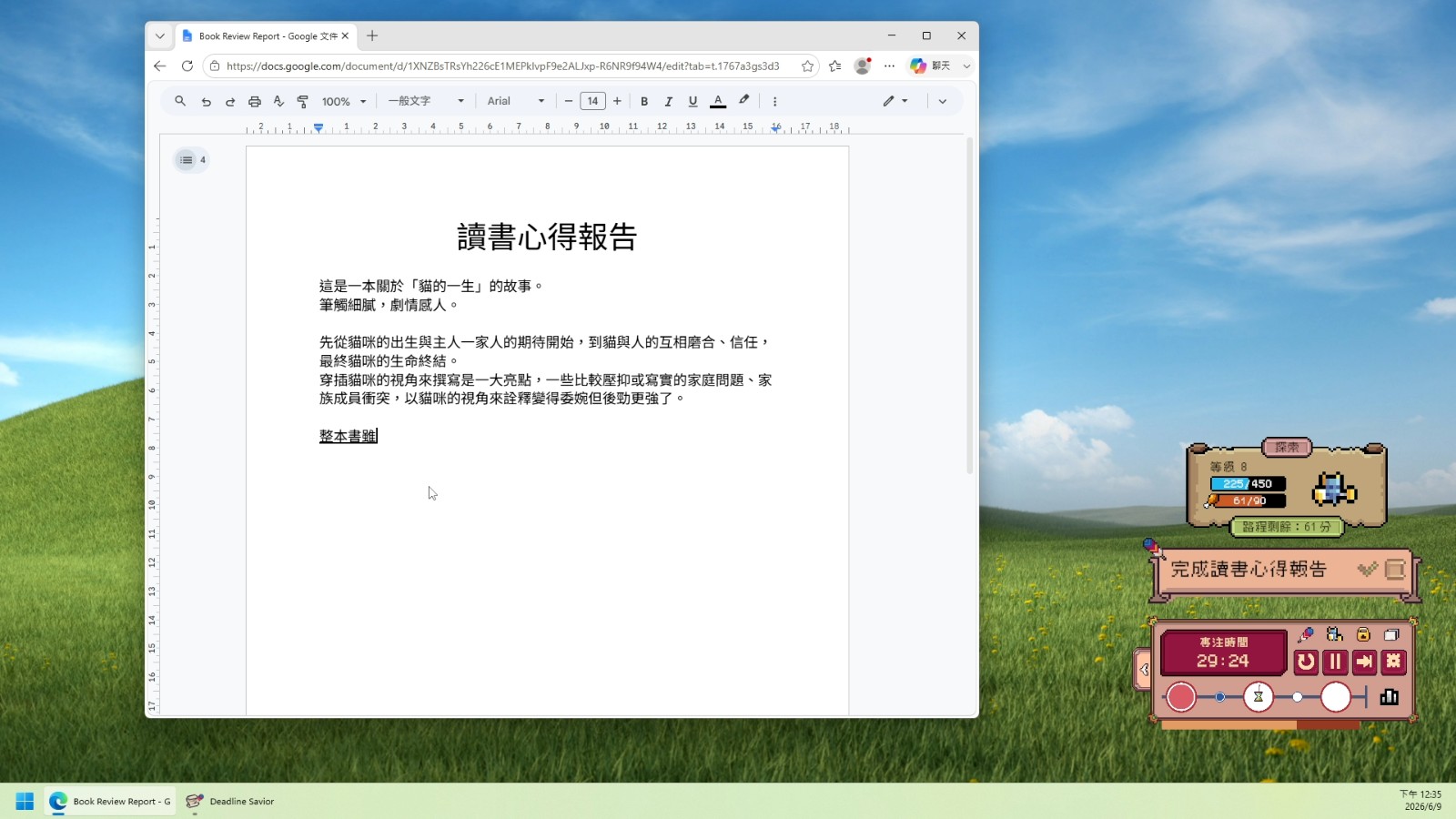Click the right indent marker on ruler
This screenshot has width=1456, height=819.
click(x=775, y=128)
